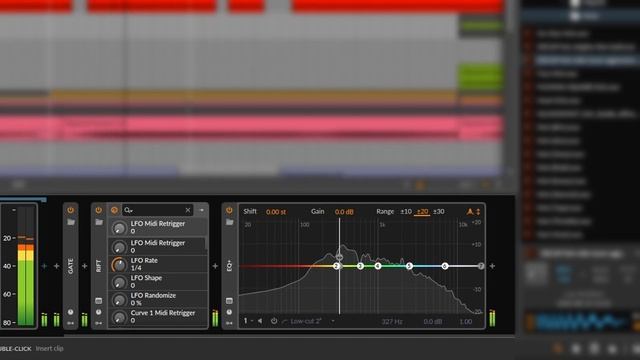Toggle the orange spectrum analyzer icon
Screen dimensions: 640x360
tap(470, 211)
